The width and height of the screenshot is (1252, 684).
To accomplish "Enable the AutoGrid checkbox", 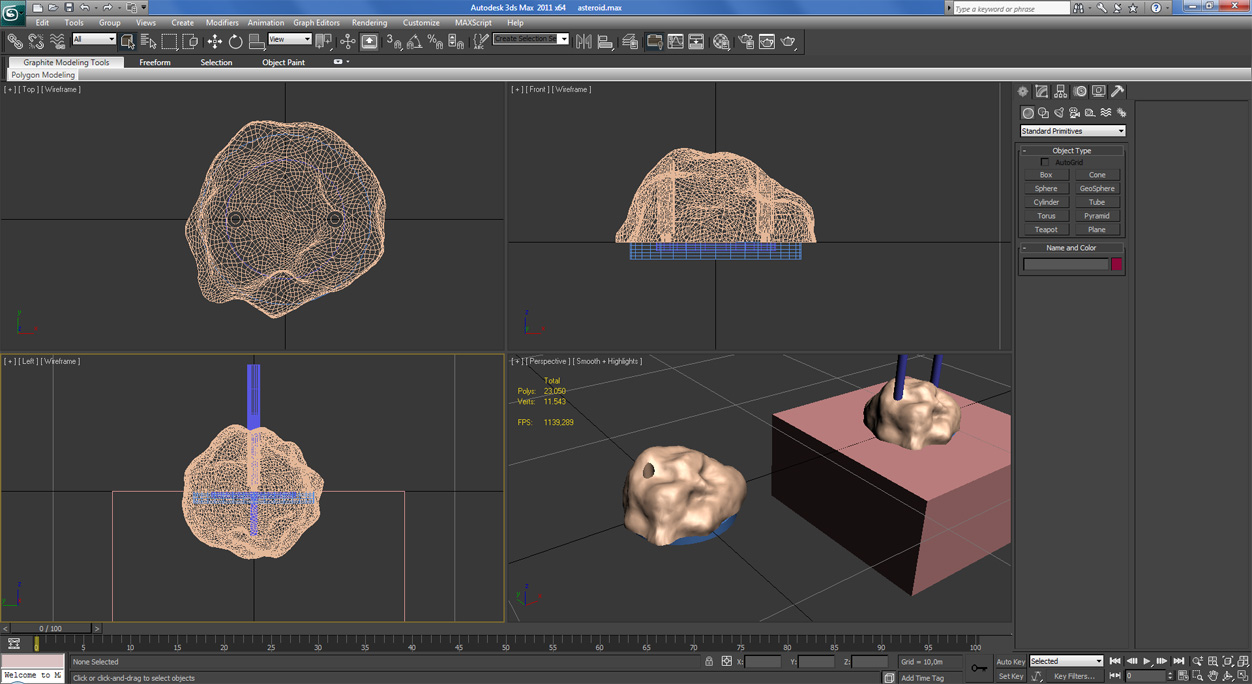I will 1045,162.
